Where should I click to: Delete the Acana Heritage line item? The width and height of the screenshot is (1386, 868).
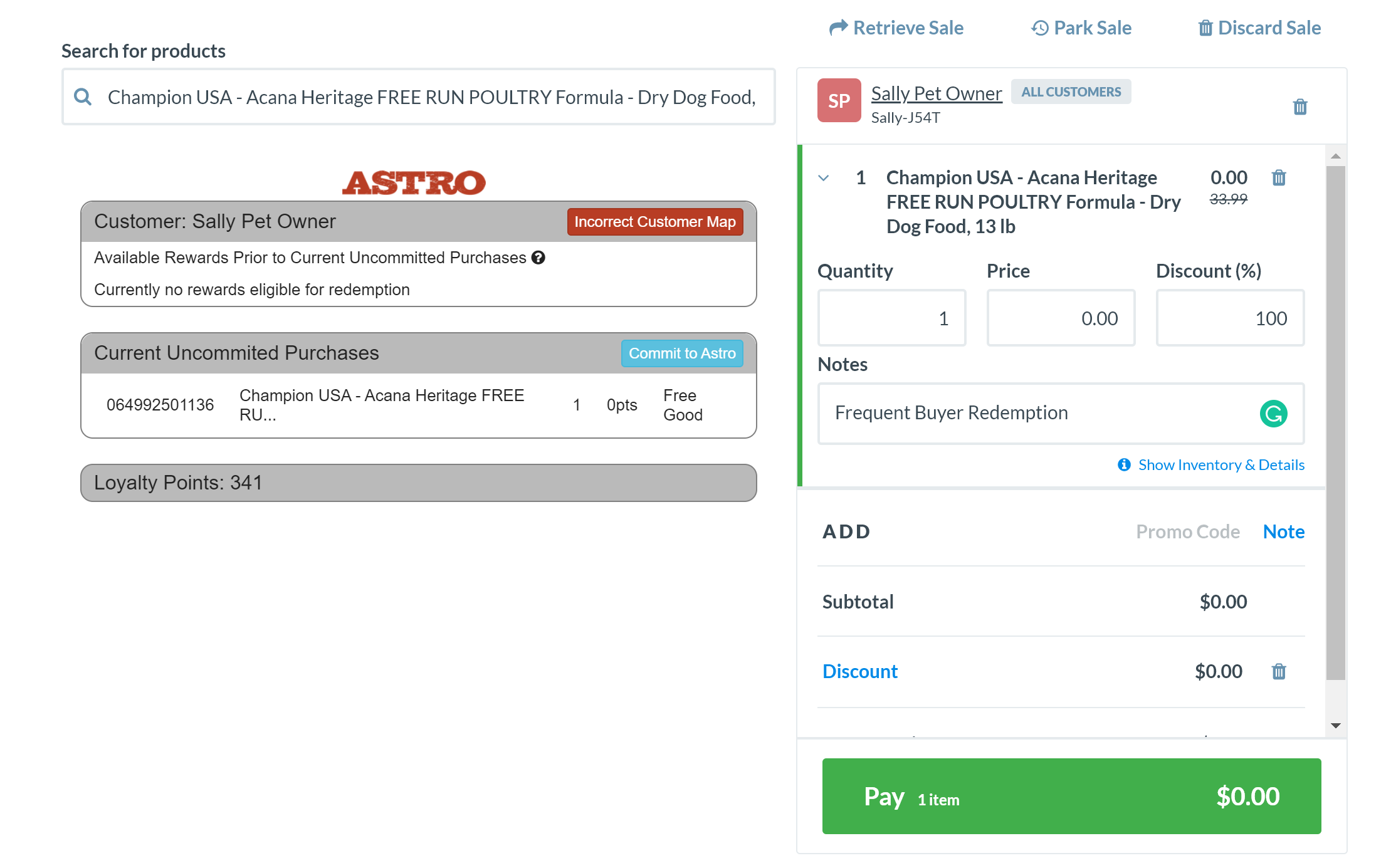click(x=1279, y=178)
